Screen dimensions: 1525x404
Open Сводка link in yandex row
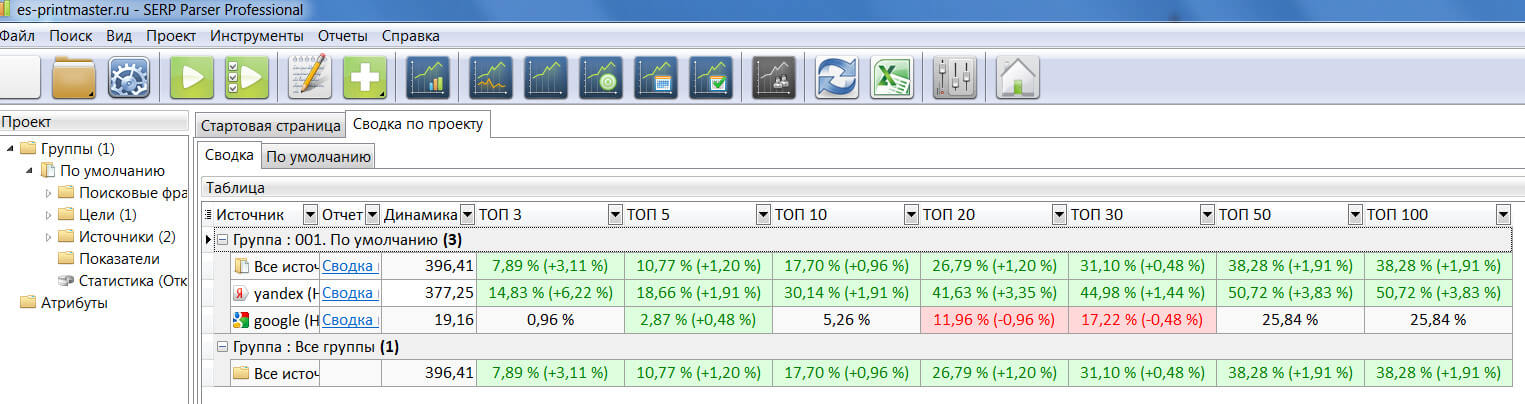click(x=350, y=293)
